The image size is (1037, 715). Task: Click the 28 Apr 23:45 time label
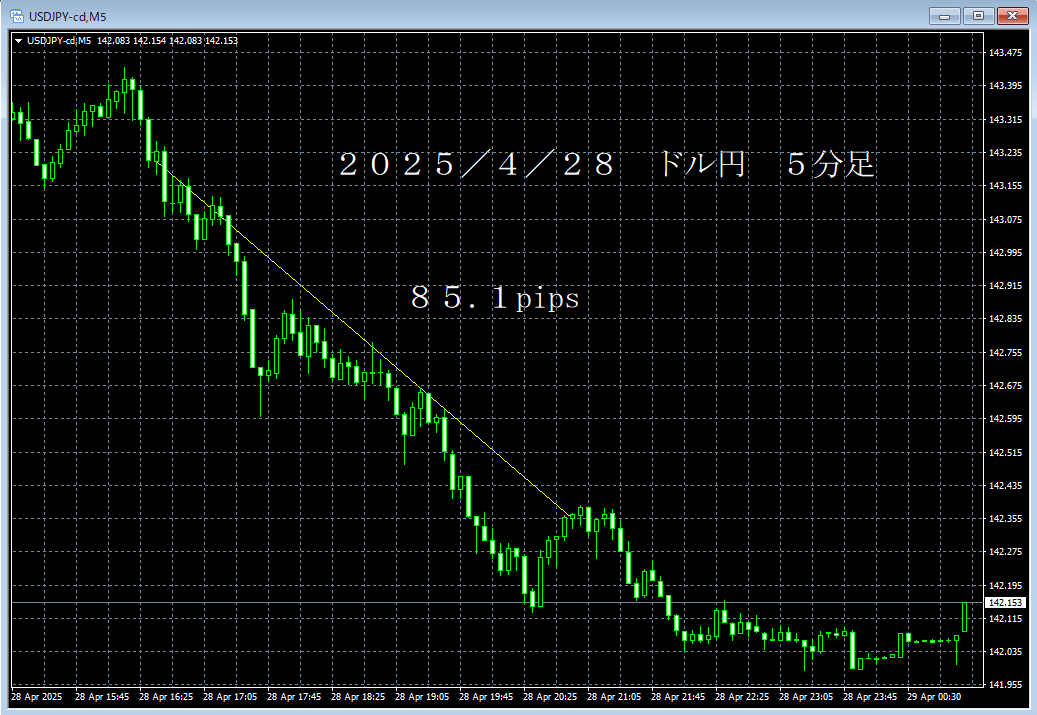[x=870, y=696]
